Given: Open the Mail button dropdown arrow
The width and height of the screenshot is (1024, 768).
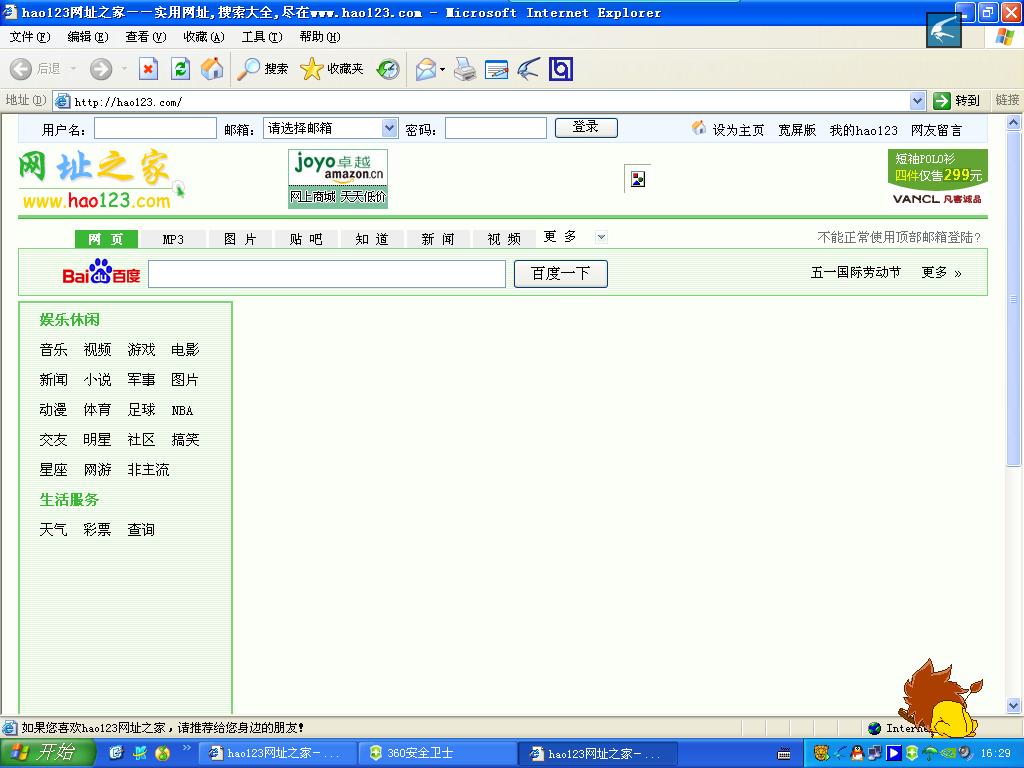Looking at the screenshot, I should 442,69.
